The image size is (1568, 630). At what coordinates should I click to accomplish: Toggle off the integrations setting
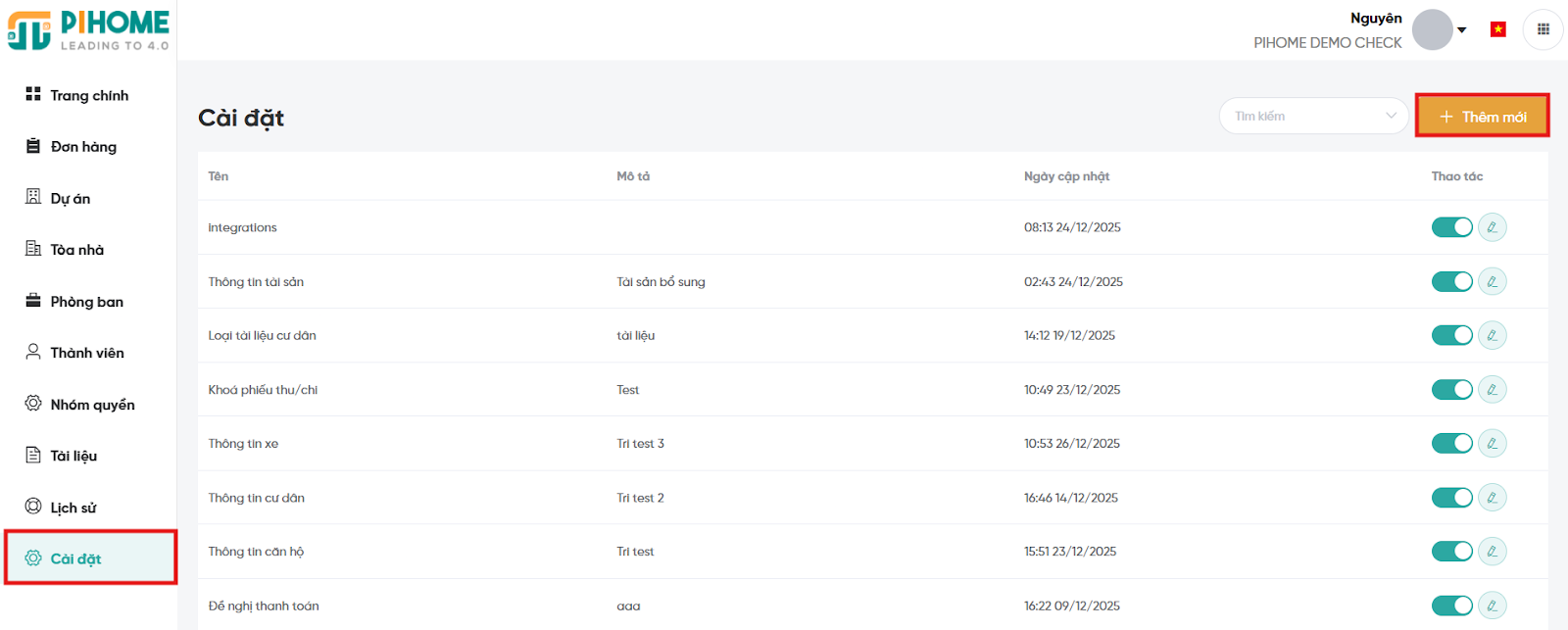1451,227
